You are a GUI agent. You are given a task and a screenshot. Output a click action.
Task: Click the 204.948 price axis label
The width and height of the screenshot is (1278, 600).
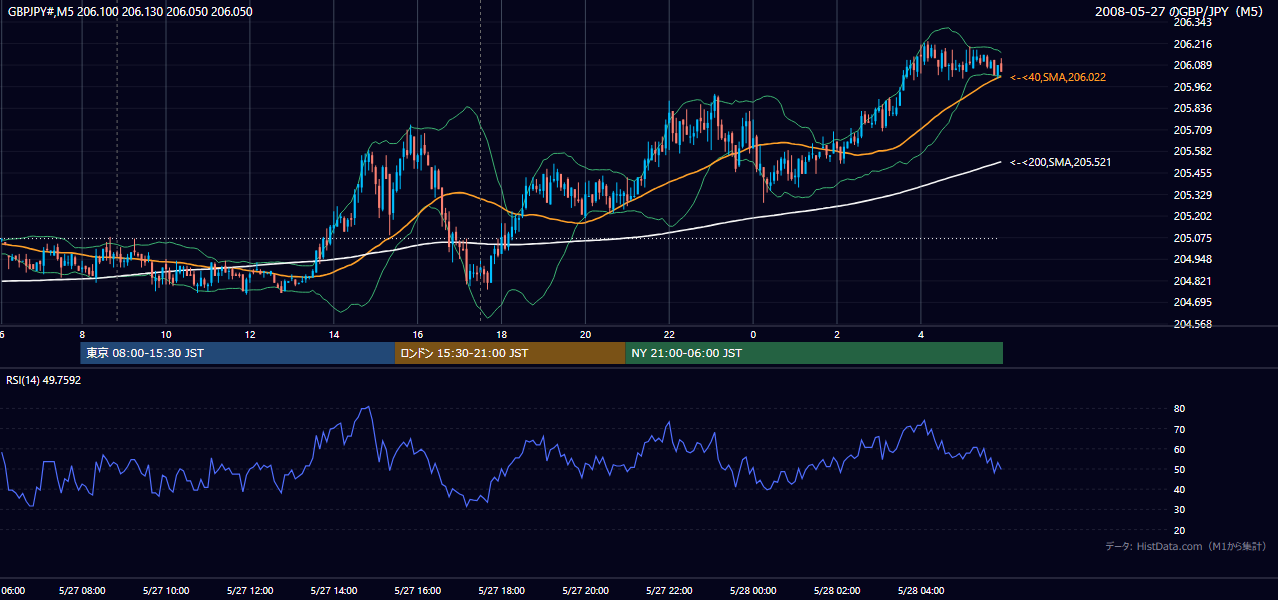pos(1192,259)
